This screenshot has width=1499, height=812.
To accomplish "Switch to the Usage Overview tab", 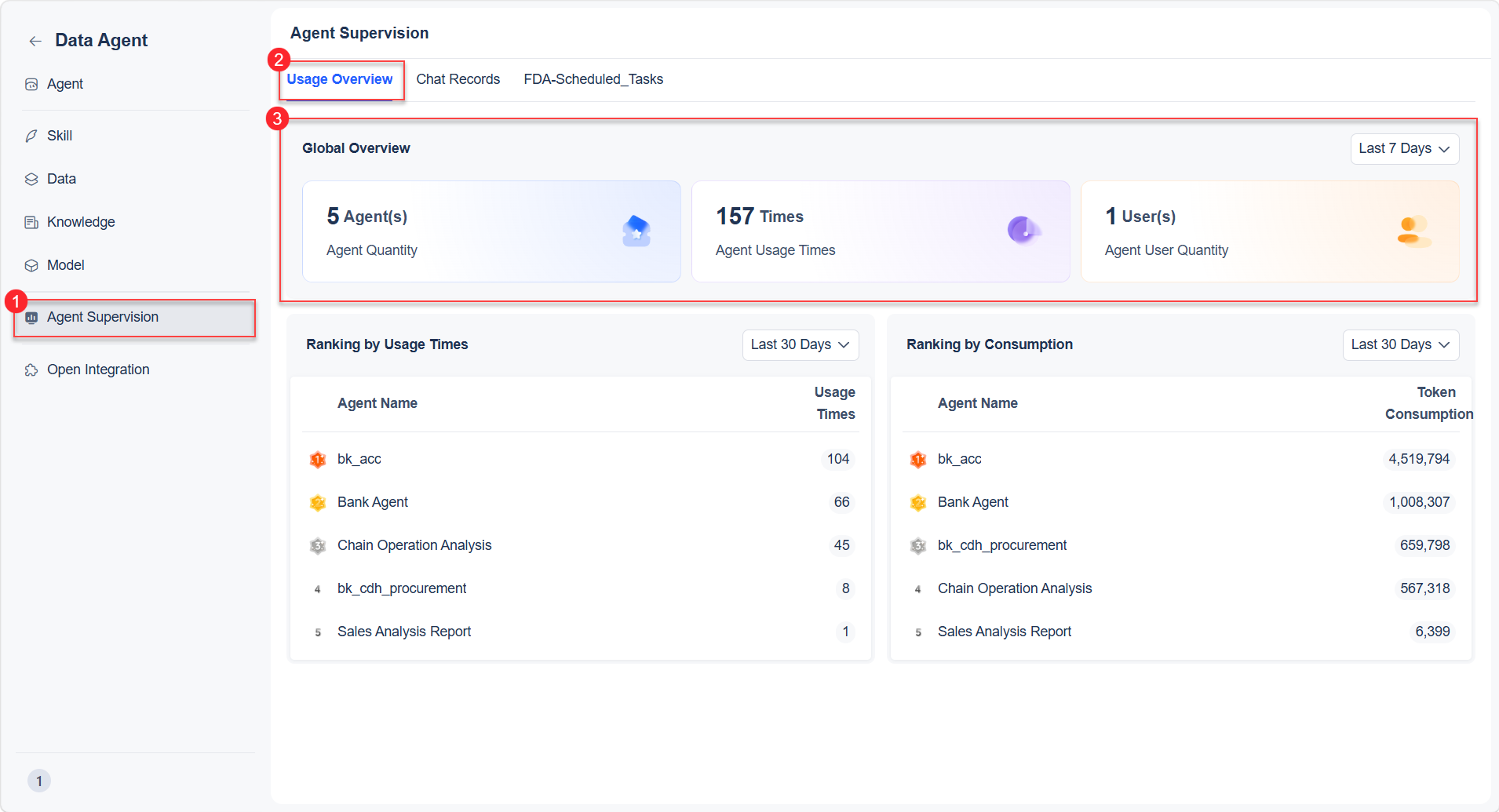I will 339,80.
